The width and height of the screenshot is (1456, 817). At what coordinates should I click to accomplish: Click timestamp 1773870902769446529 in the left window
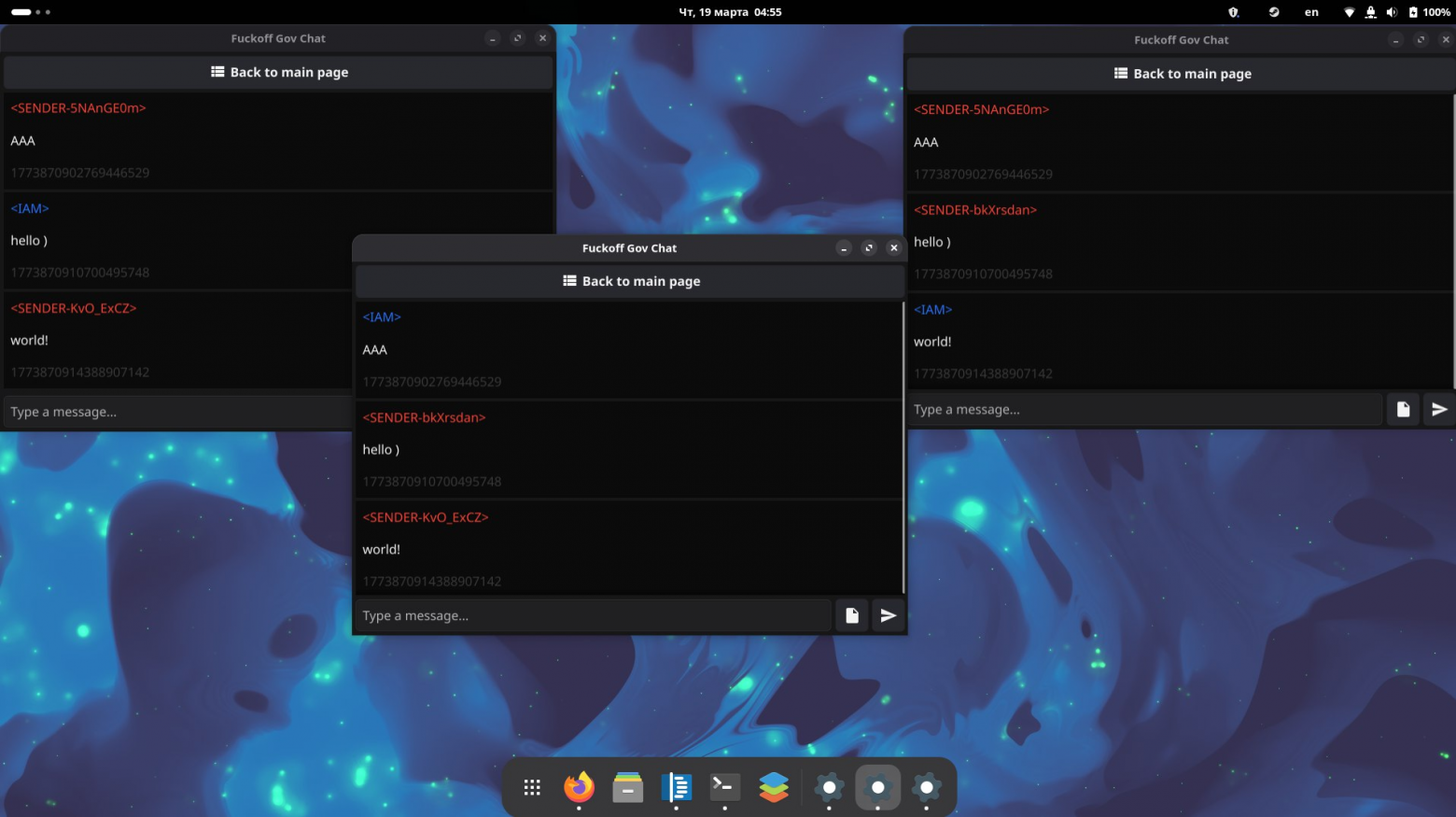80,173
